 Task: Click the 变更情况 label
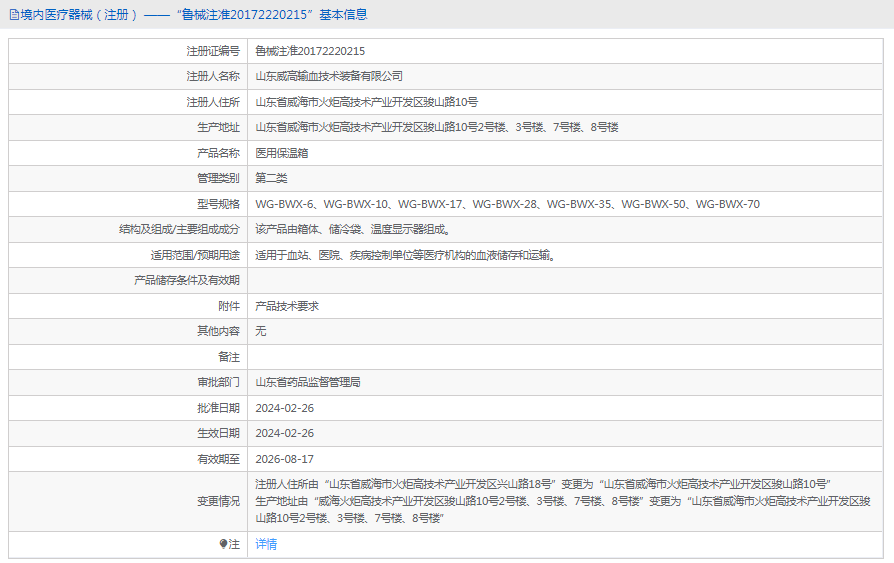[218, 501]
